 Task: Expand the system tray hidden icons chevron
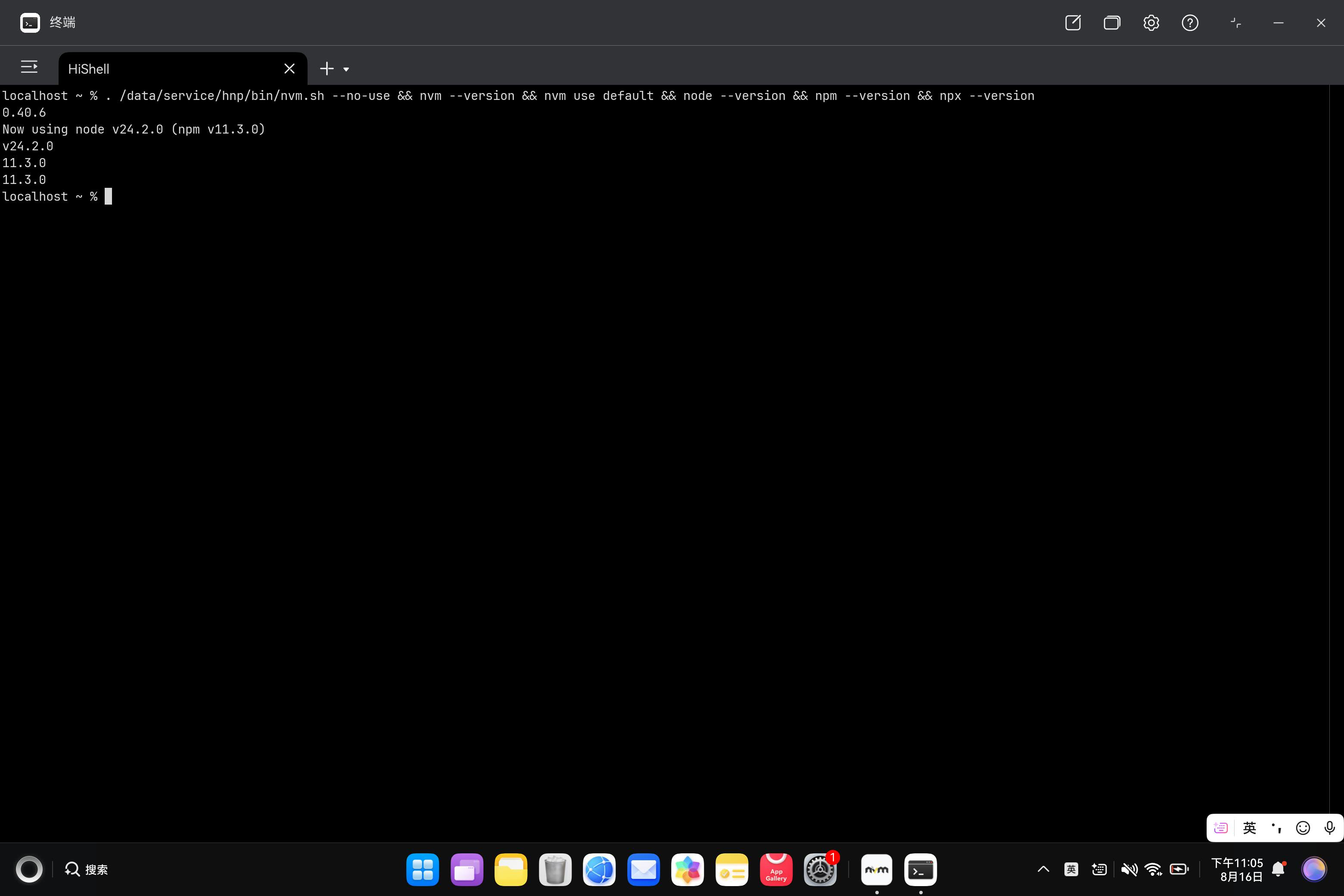(1043, 869)
